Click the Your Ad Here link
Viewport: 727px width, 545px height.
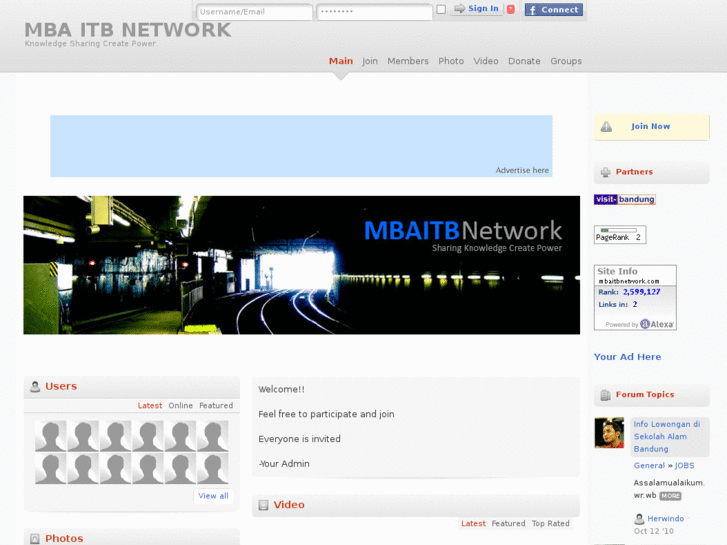(x=627, y=357)
